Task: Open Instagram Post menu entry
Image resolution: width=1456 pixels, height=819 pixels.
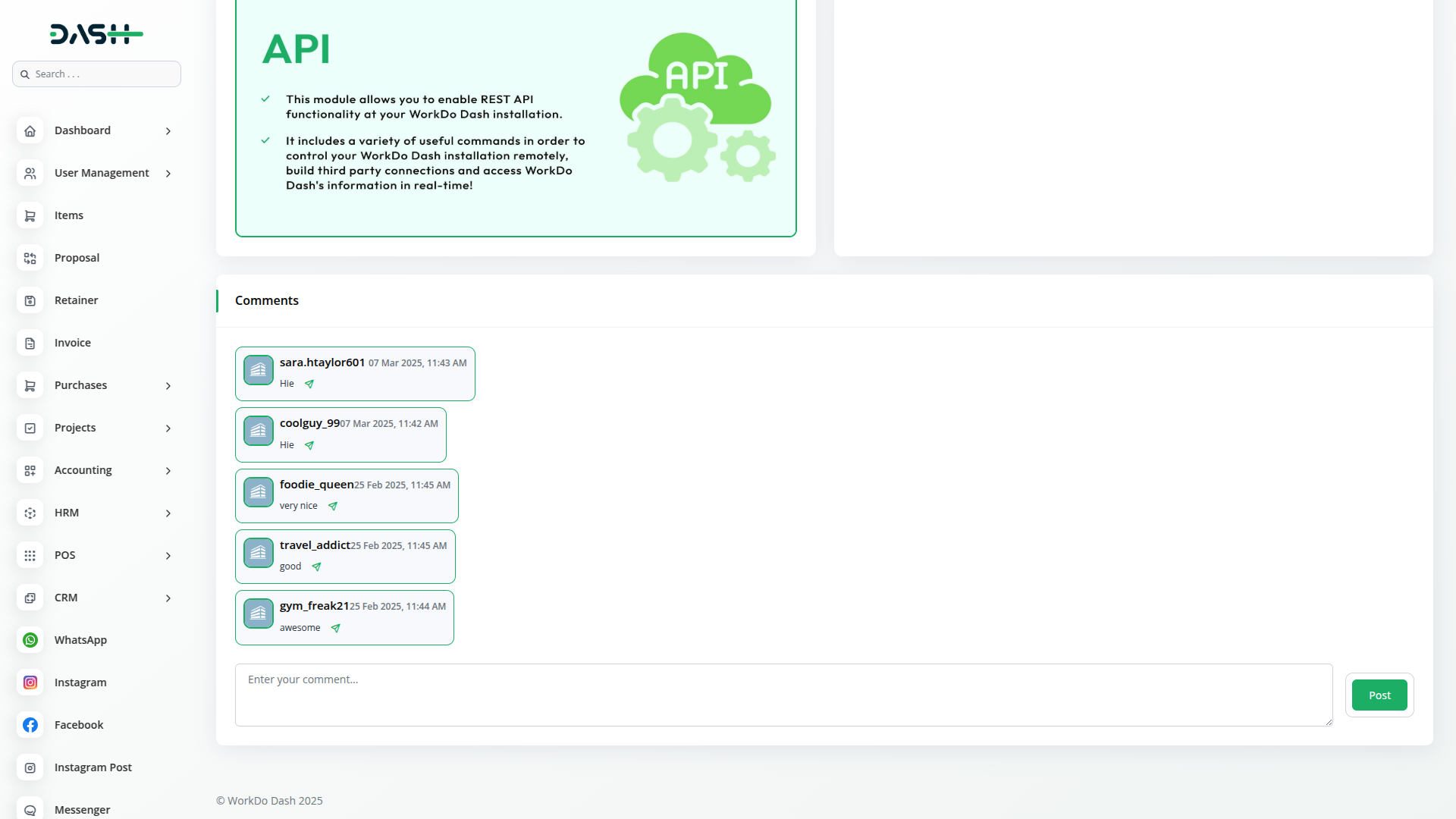Action: [x=93, y=767]
